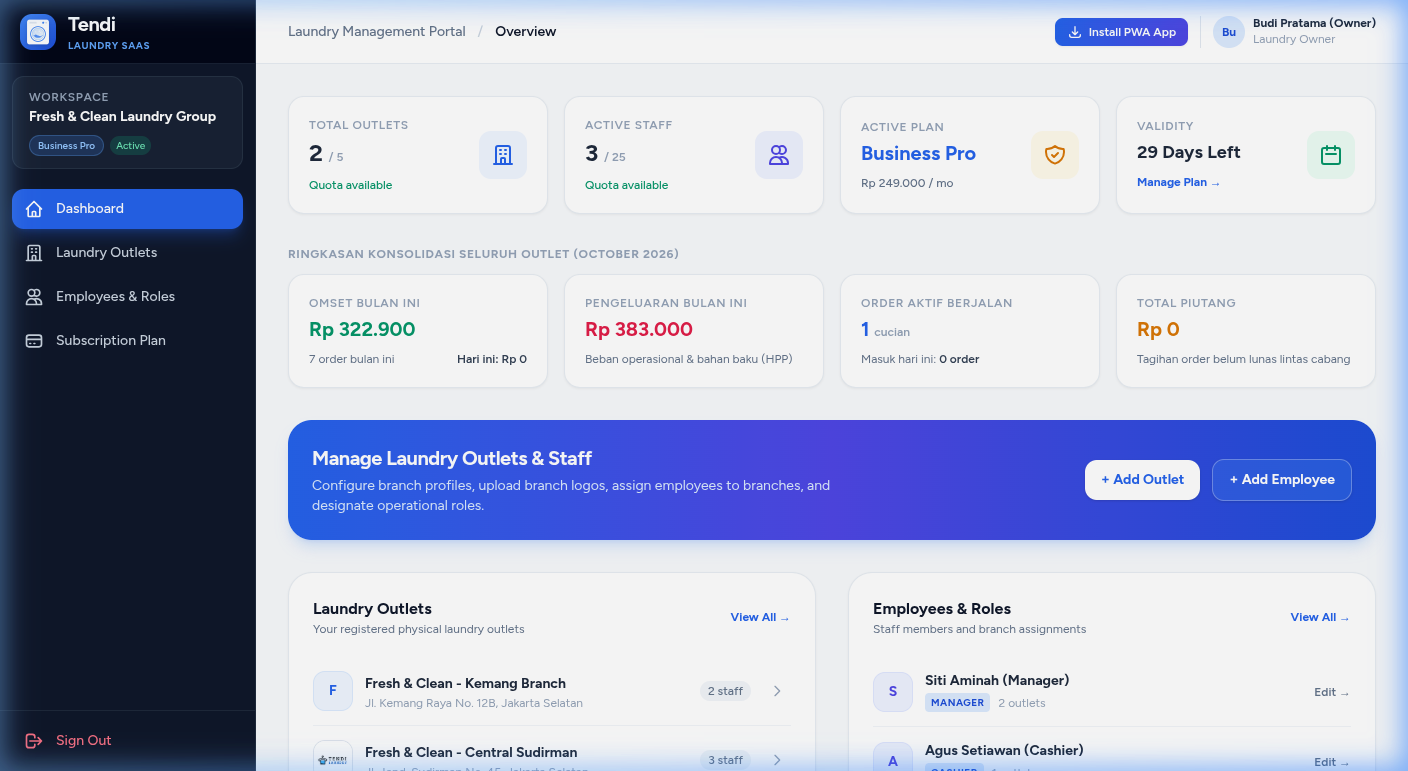Screen dimensions: 1408x771
Task: Click the Jl. Kemang Raya address text
Action: [474, 703]
